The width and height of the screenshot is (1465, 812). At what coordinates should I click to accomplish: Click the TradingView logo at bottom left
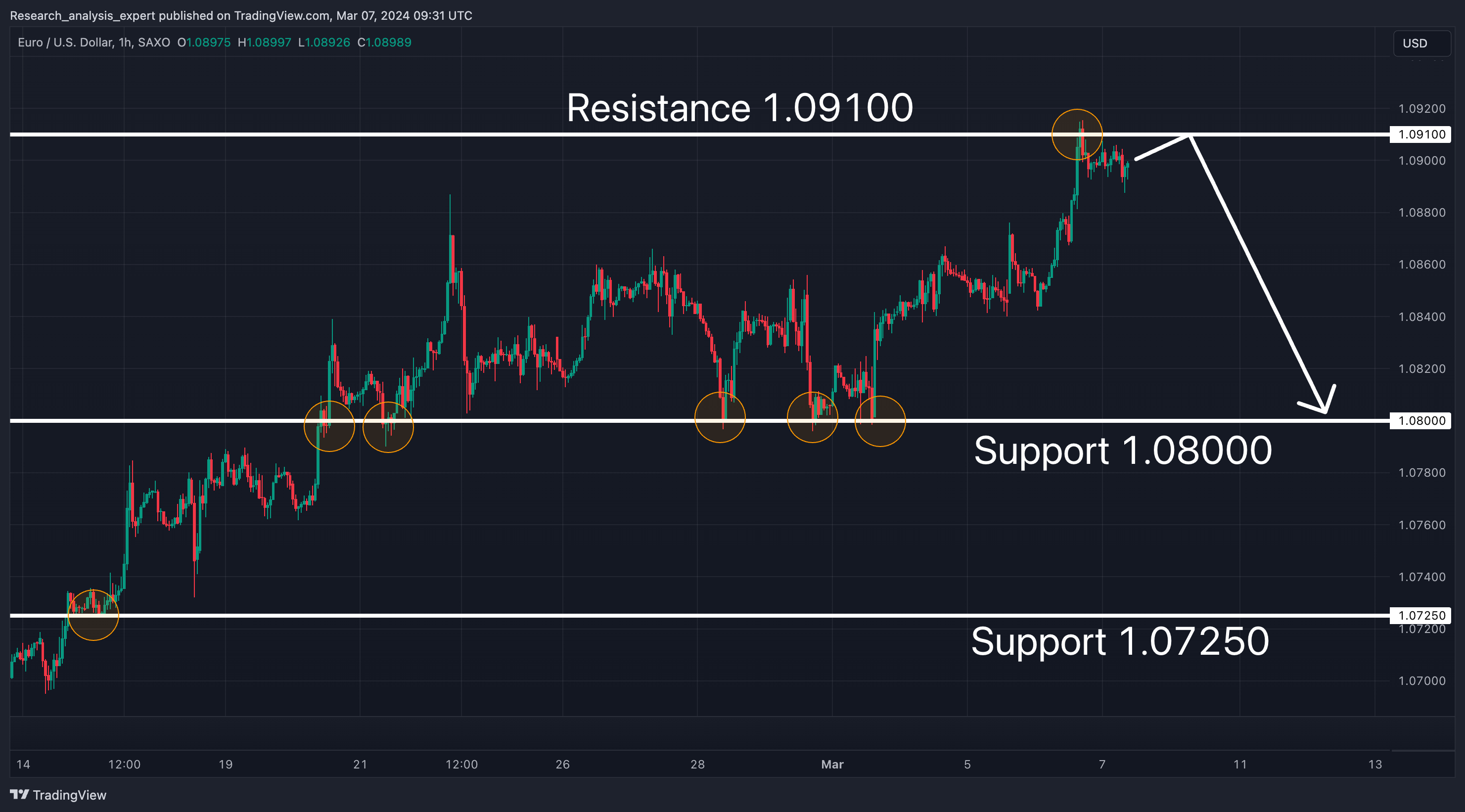tap(58, 794)
